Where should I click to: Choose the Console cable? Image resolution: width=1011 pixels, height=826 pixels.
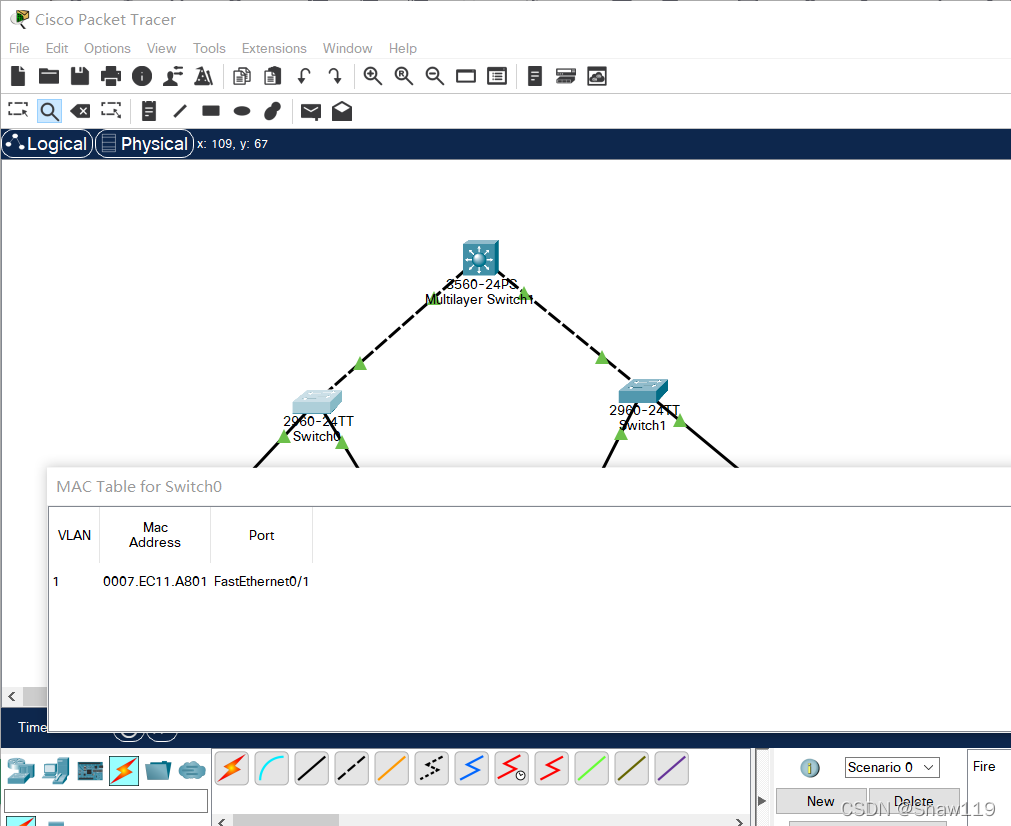click(271, 769)
